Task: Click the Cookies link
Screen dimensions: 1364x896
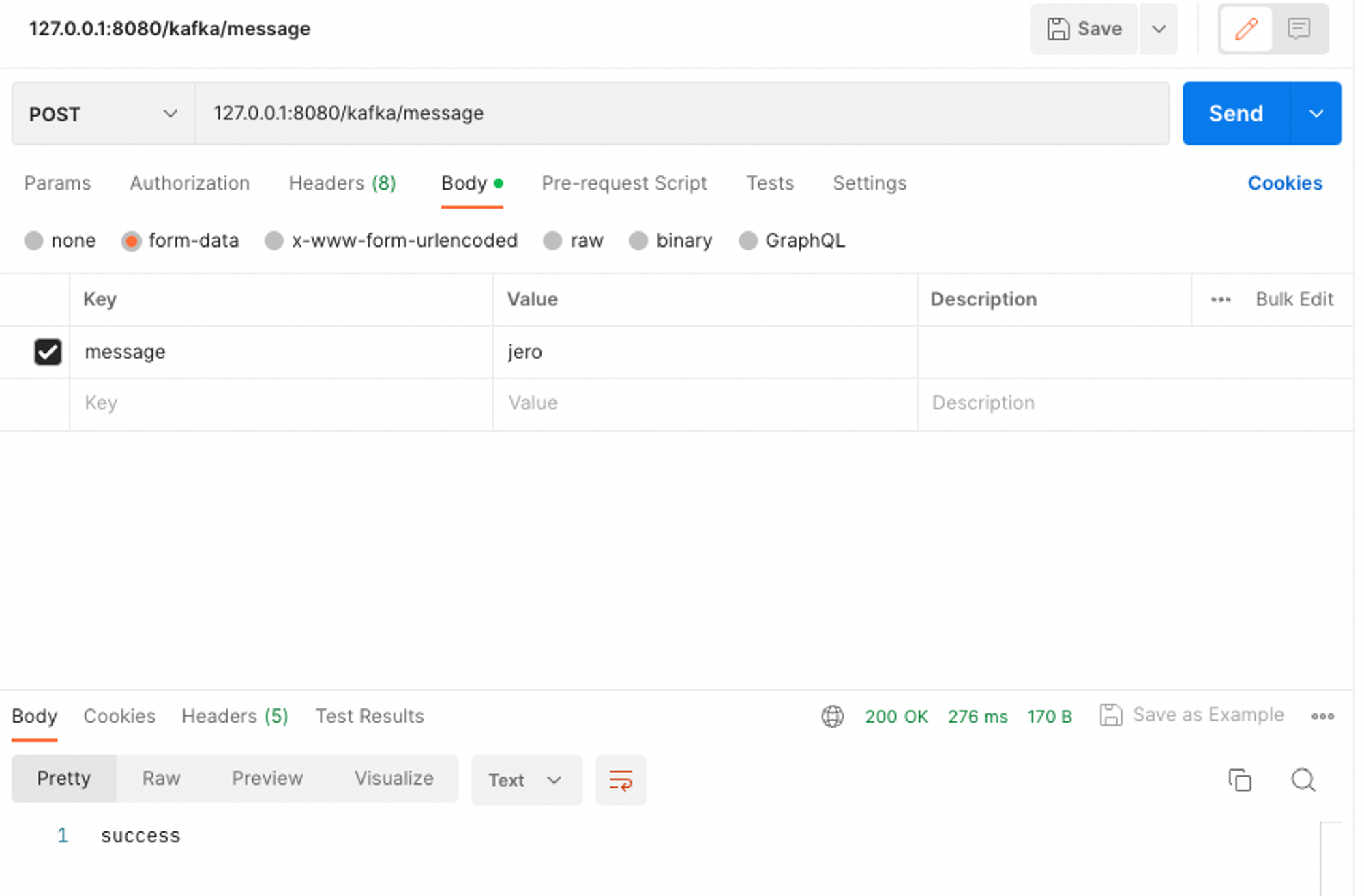Action: point(1284,183)
